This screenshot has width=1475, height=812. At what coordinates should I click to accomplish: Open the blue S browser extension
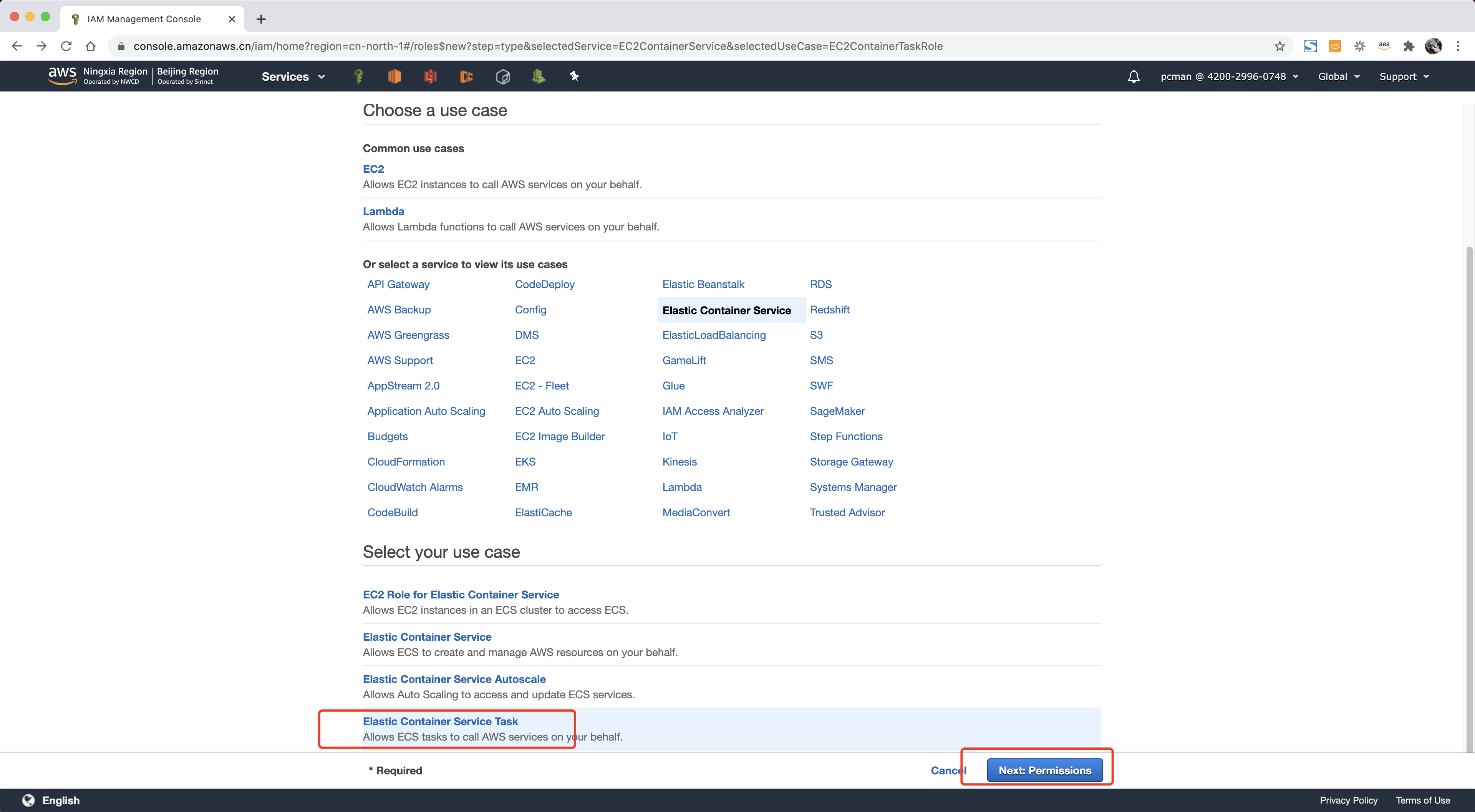(x=1310, y=46)
